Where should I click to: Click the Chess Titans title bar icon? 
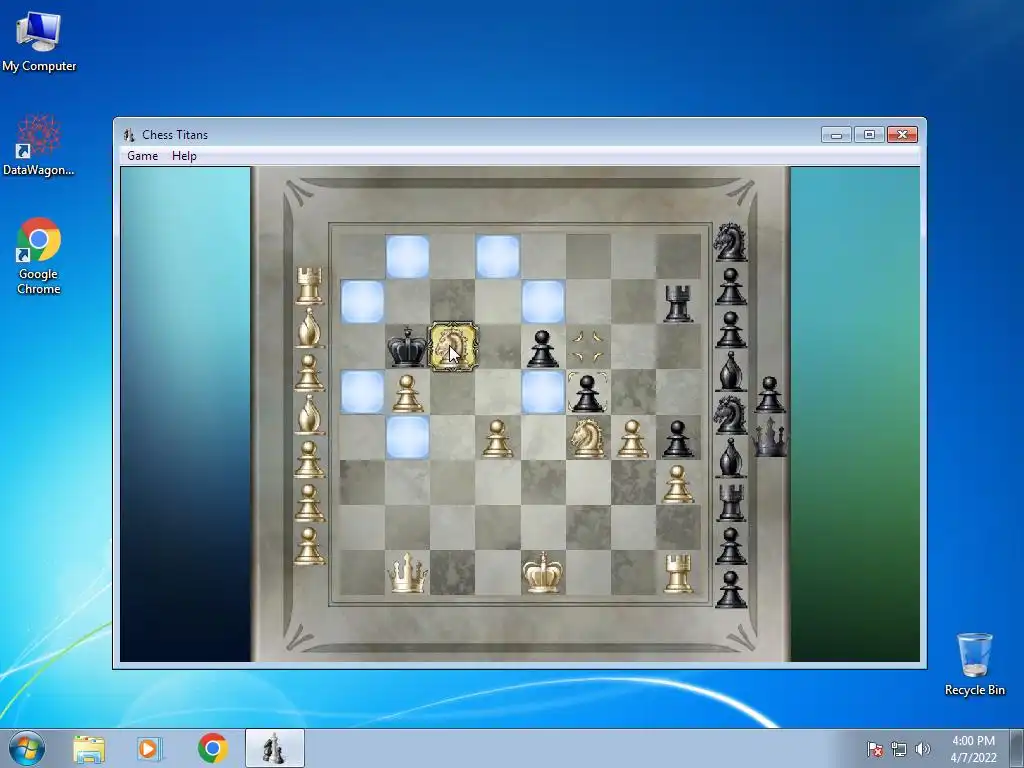click(129, 135)
